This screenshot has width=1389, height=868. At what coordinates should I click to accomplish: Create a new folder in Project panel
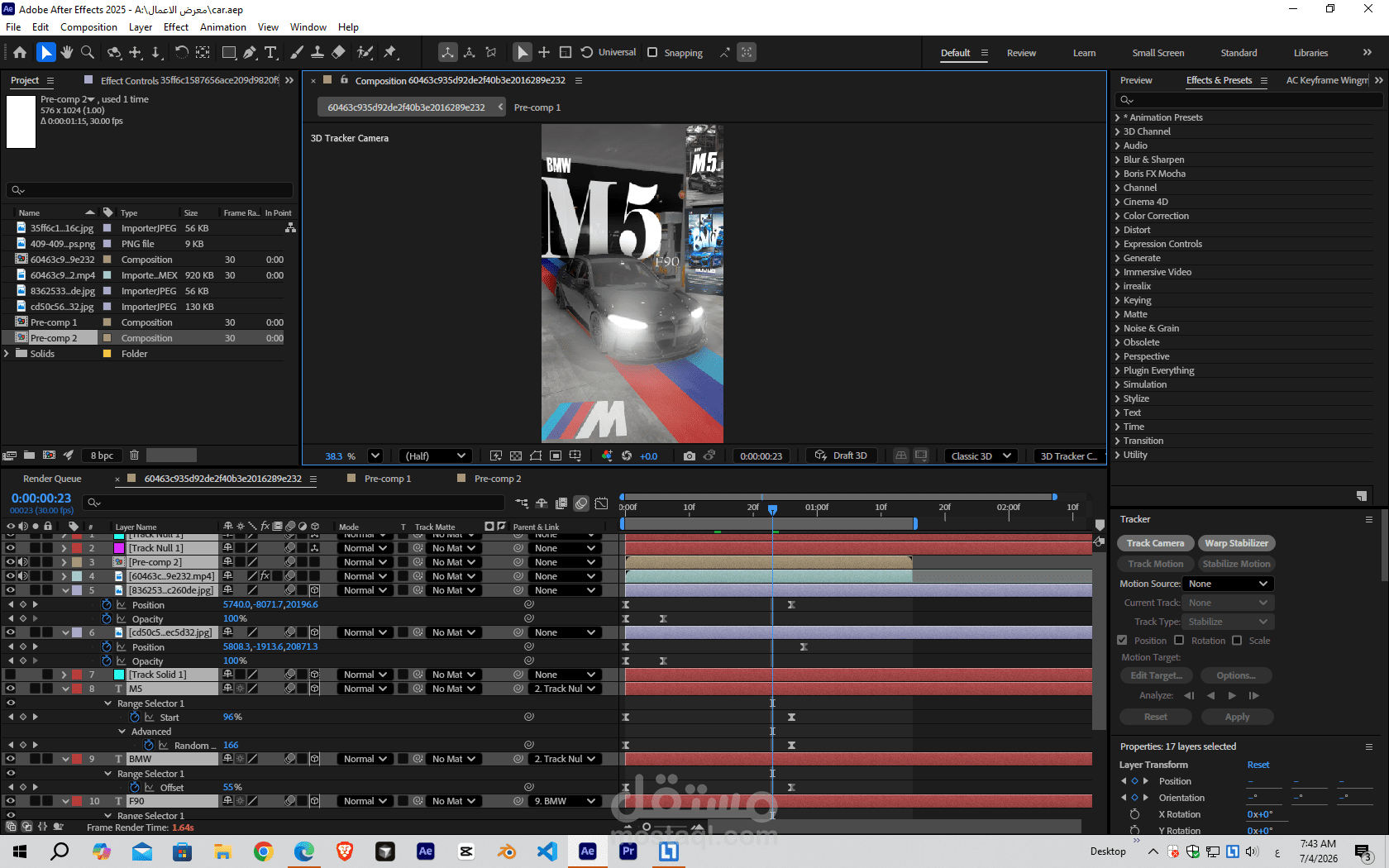tap(29, 455)
